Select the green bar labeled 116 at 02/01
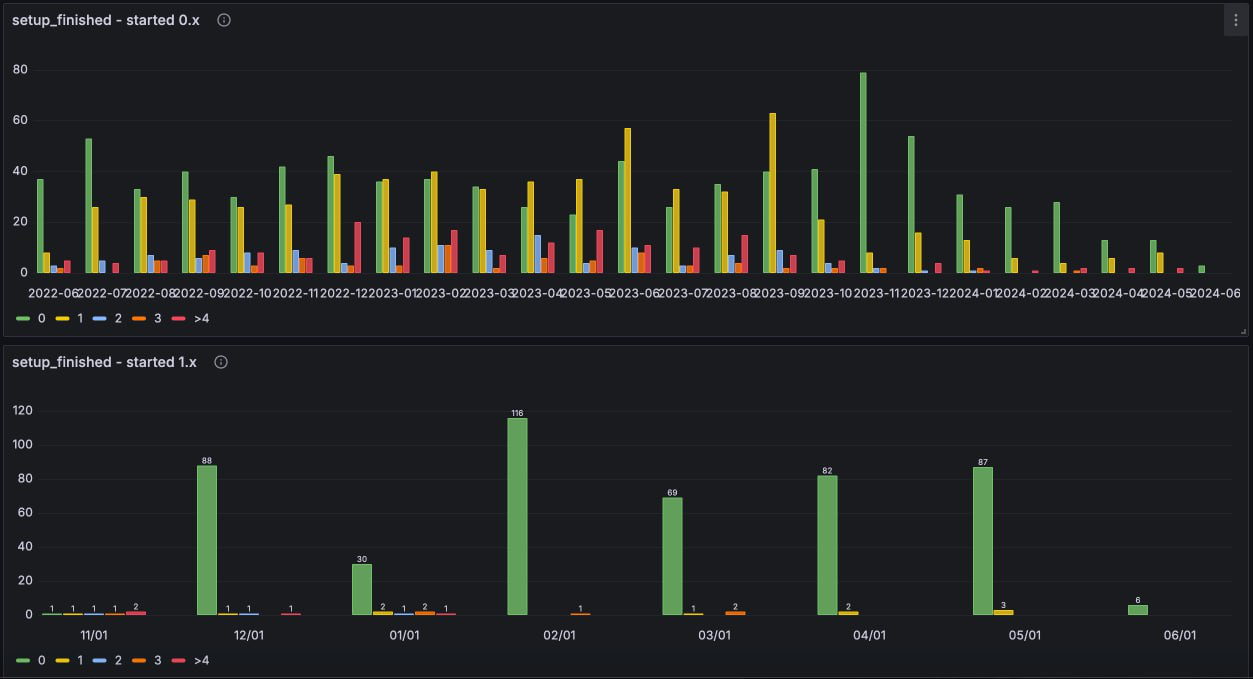 [x=517, y=516]
